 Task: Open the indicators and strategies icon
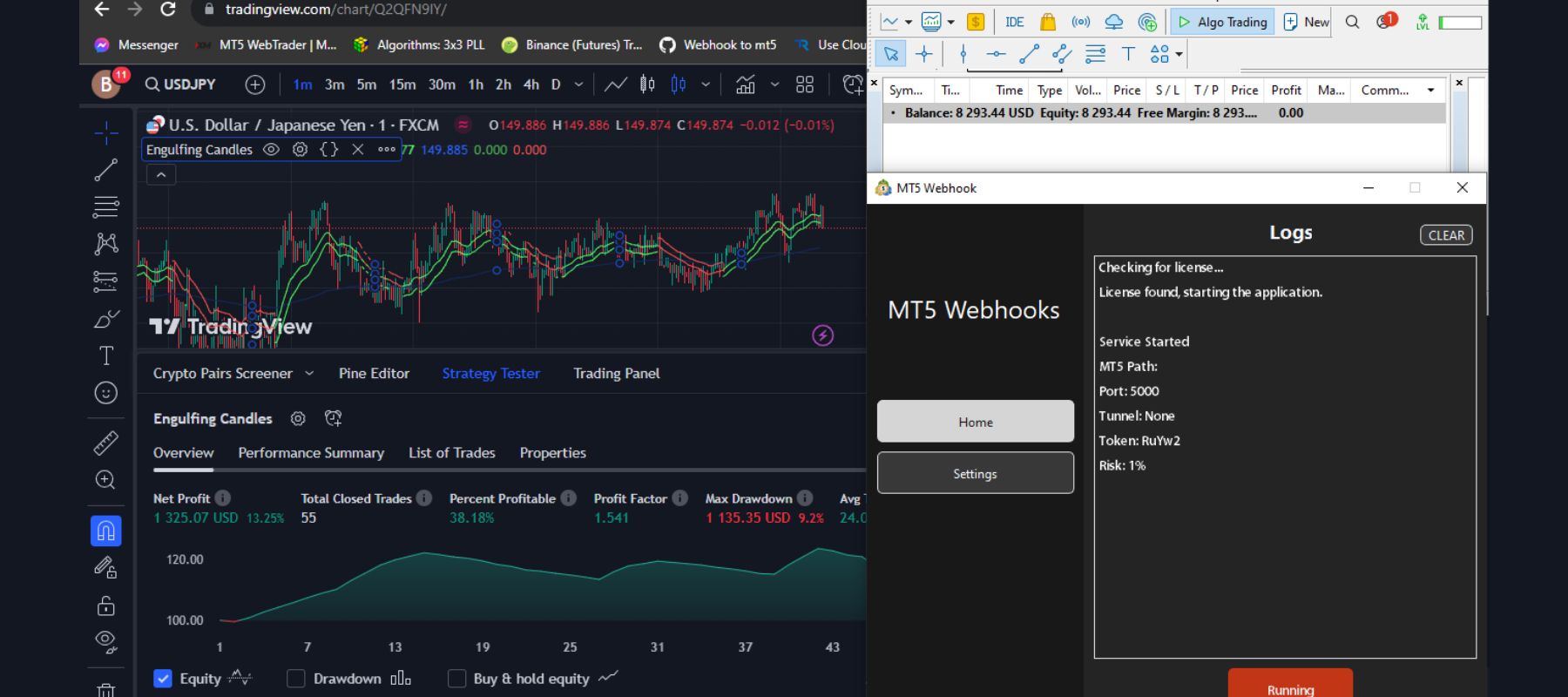pos(746,85)
